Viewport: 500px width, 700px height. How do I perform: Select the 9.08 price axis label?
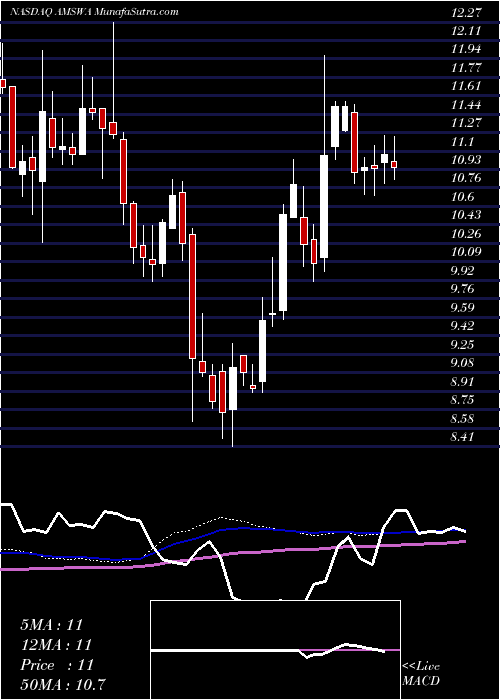462,363
